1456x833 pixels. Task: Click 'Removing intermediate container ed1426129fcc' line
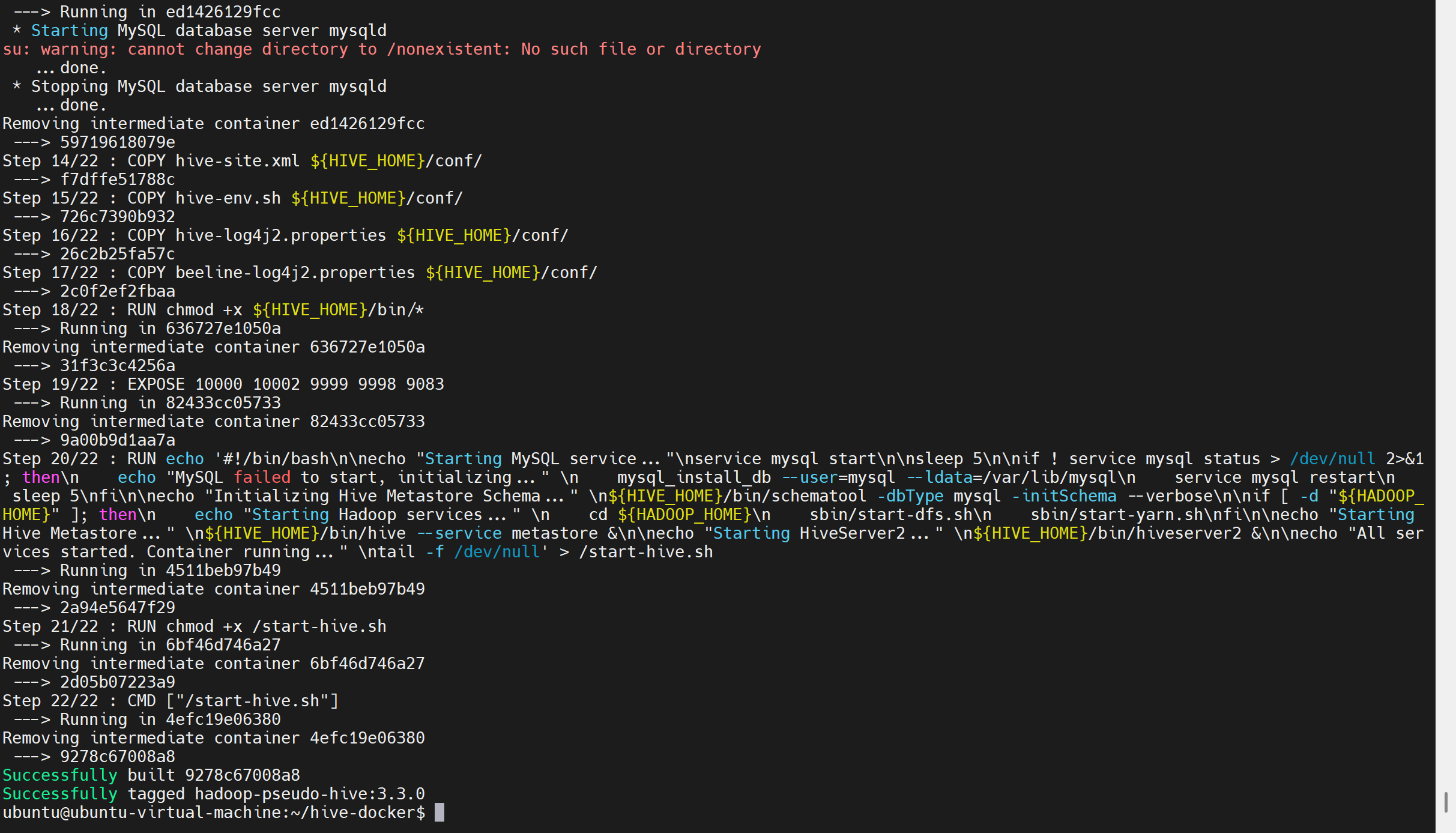pos(213,124)
